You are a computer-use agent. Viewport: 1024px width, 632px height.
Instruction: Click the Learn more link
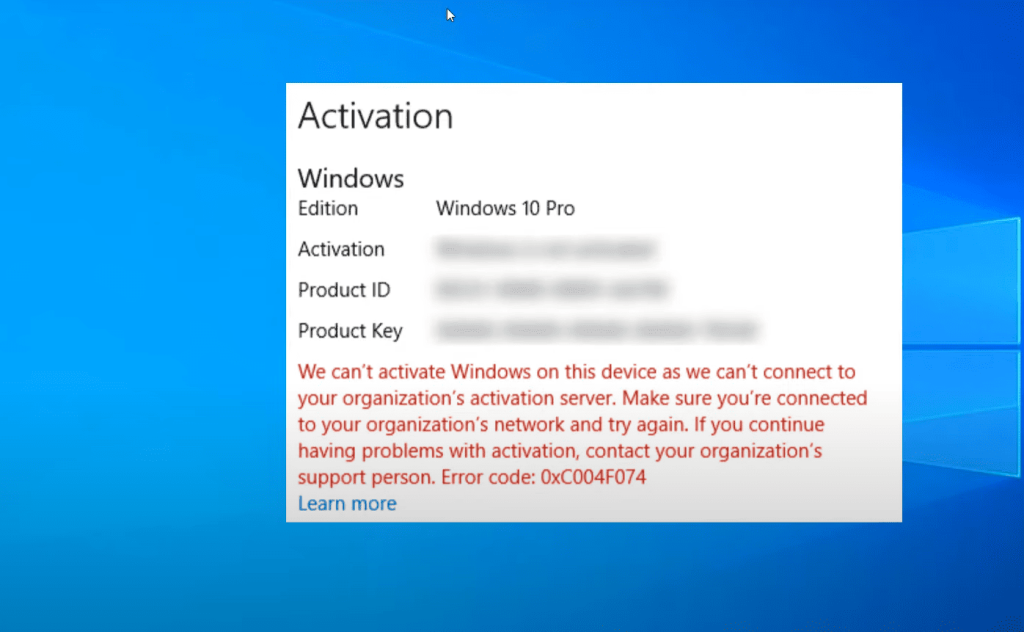(x=346, y=504)
